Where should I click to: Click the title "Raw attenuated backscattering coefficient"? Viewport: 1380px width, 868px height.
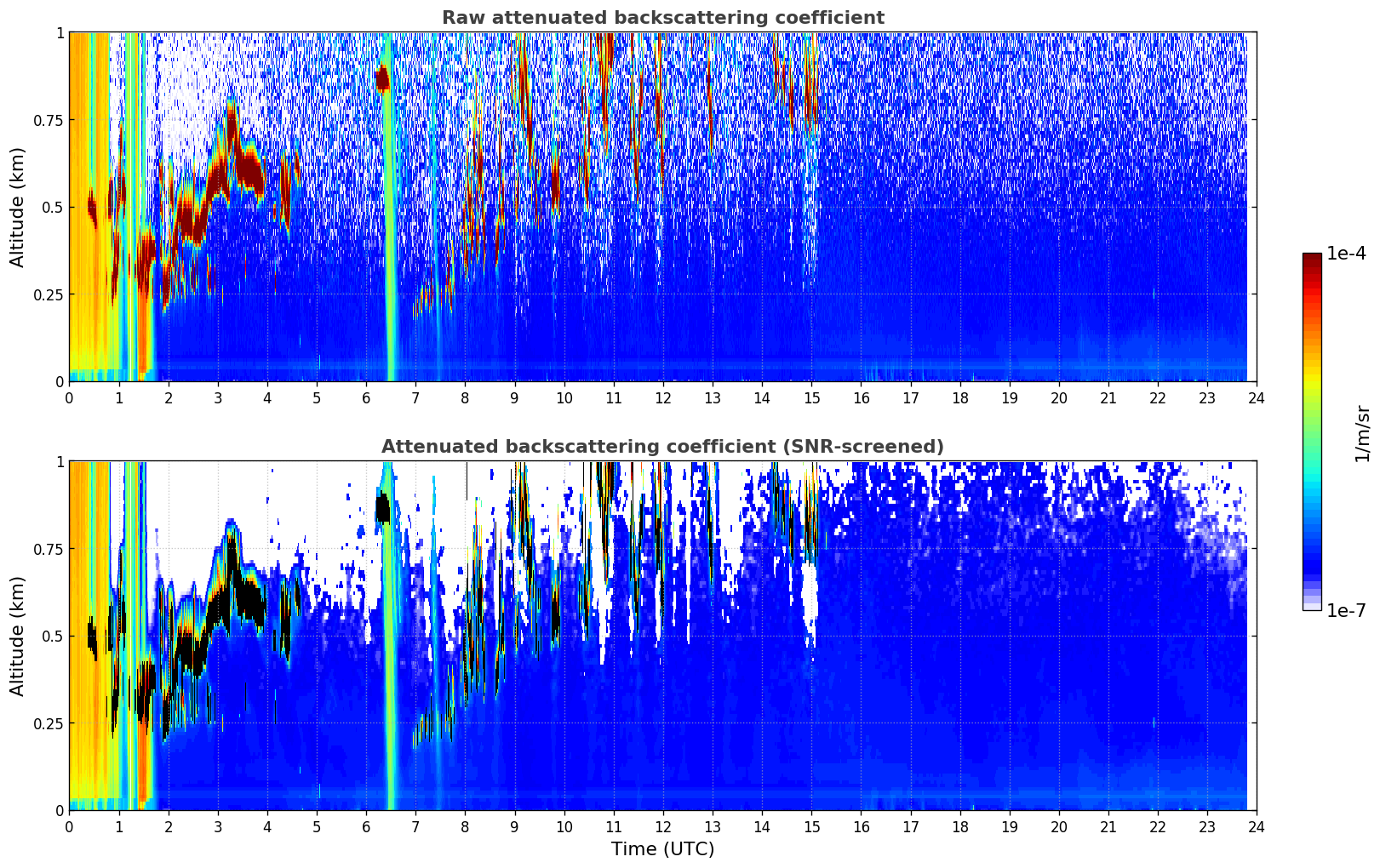click(x=662, y=18)
